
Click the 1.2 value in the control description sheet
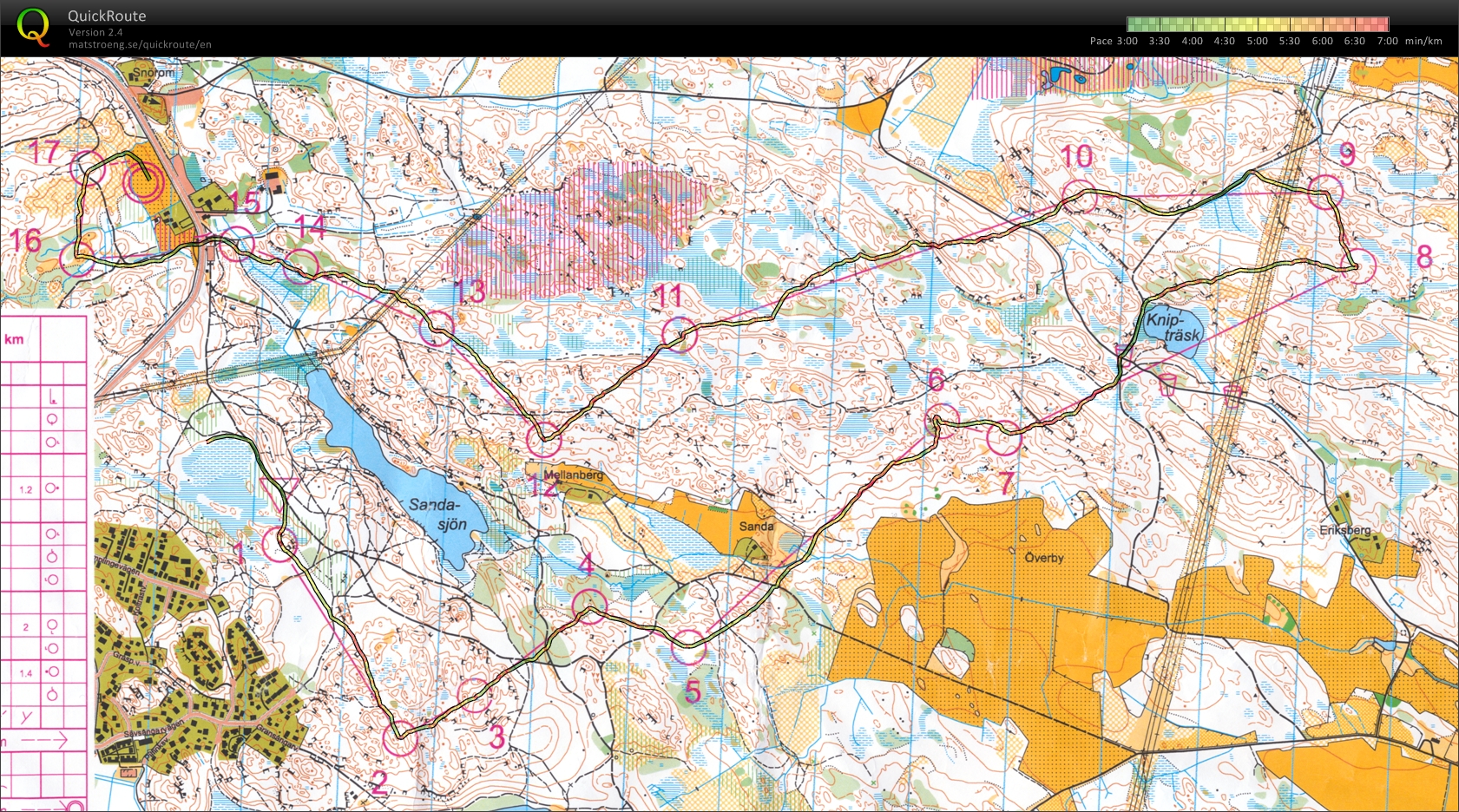click(25, 490)
